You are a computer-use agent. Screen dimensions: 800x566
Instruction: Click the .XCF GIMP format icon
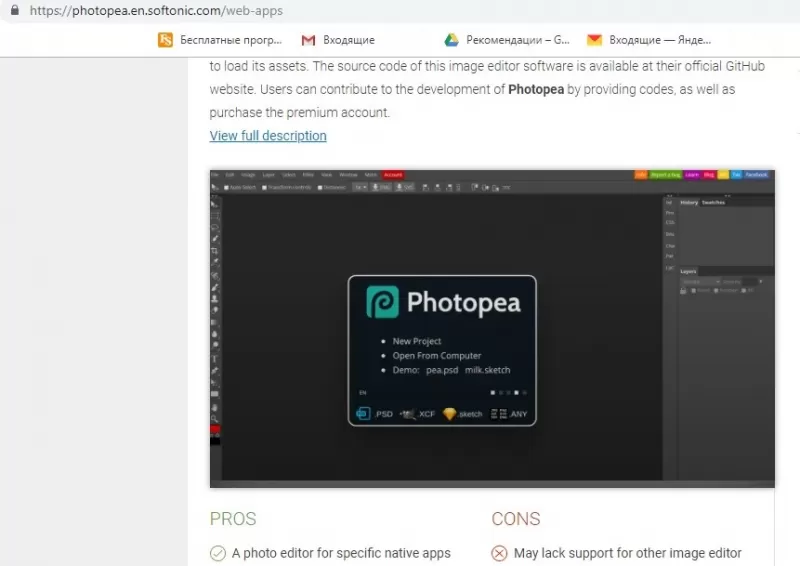407,414
